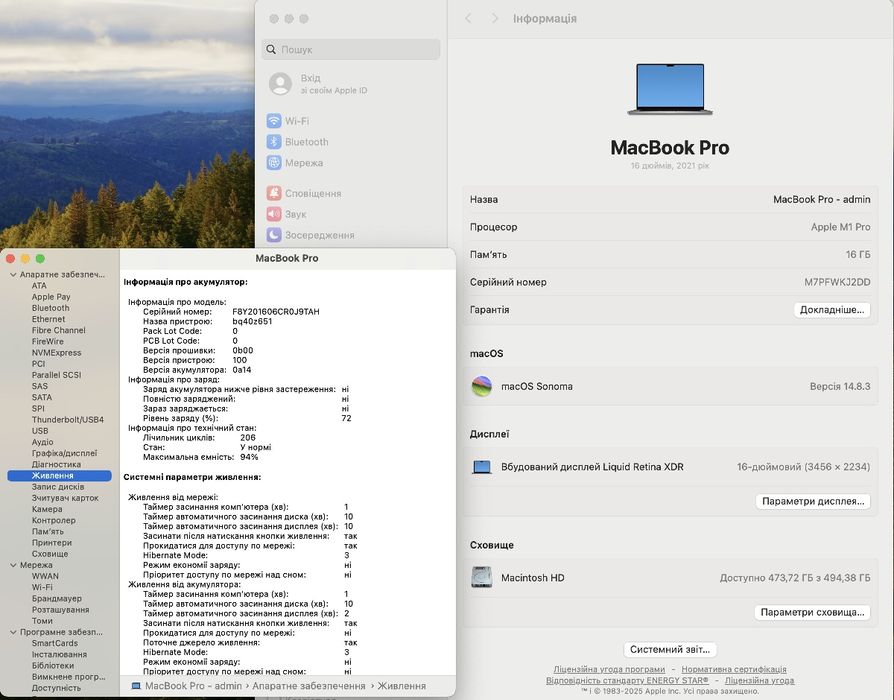Viewport: 894px width, 700px height.
Task: Select NVMExpress in the hardware tree
Action: 56,353
